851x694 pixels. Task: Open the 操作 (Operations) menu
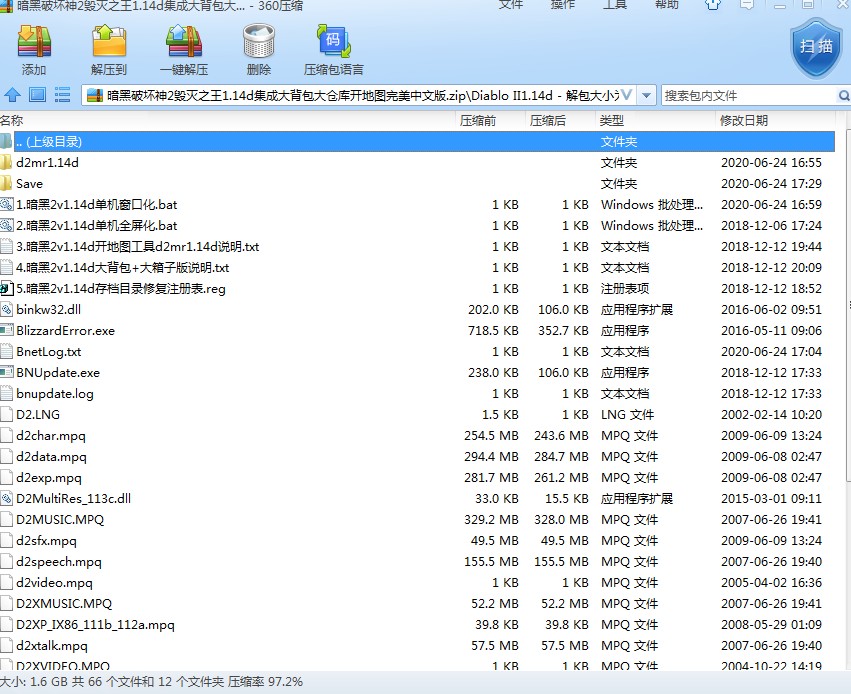point(563,5)
